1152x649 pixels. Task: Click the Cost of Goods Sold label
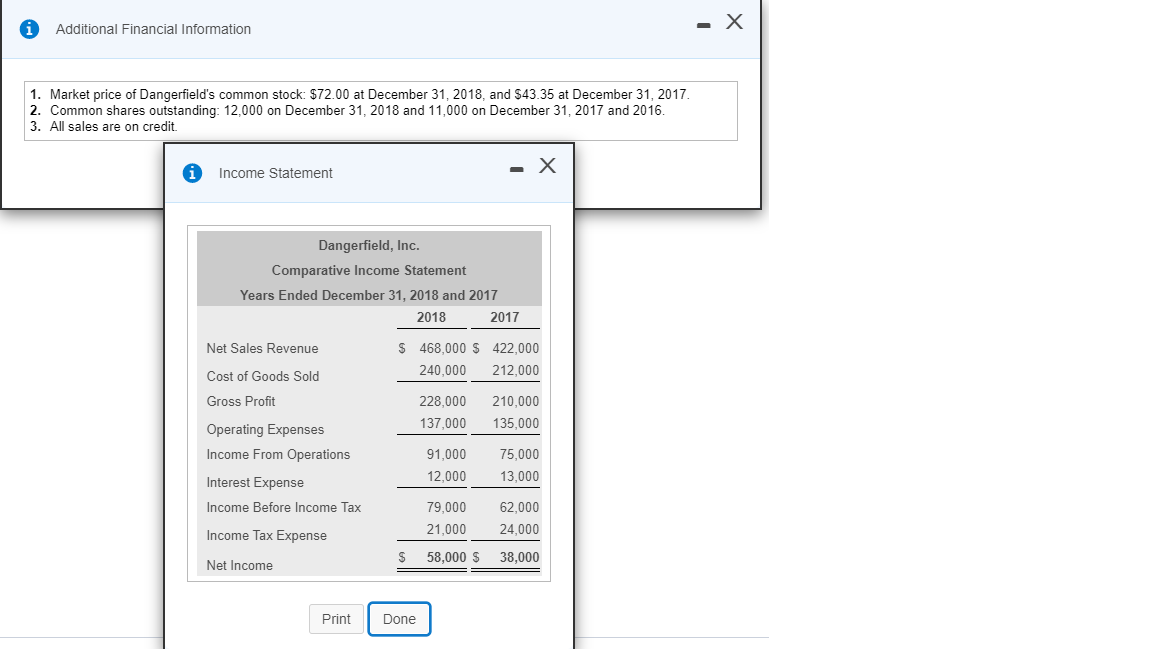click(263, 376)
